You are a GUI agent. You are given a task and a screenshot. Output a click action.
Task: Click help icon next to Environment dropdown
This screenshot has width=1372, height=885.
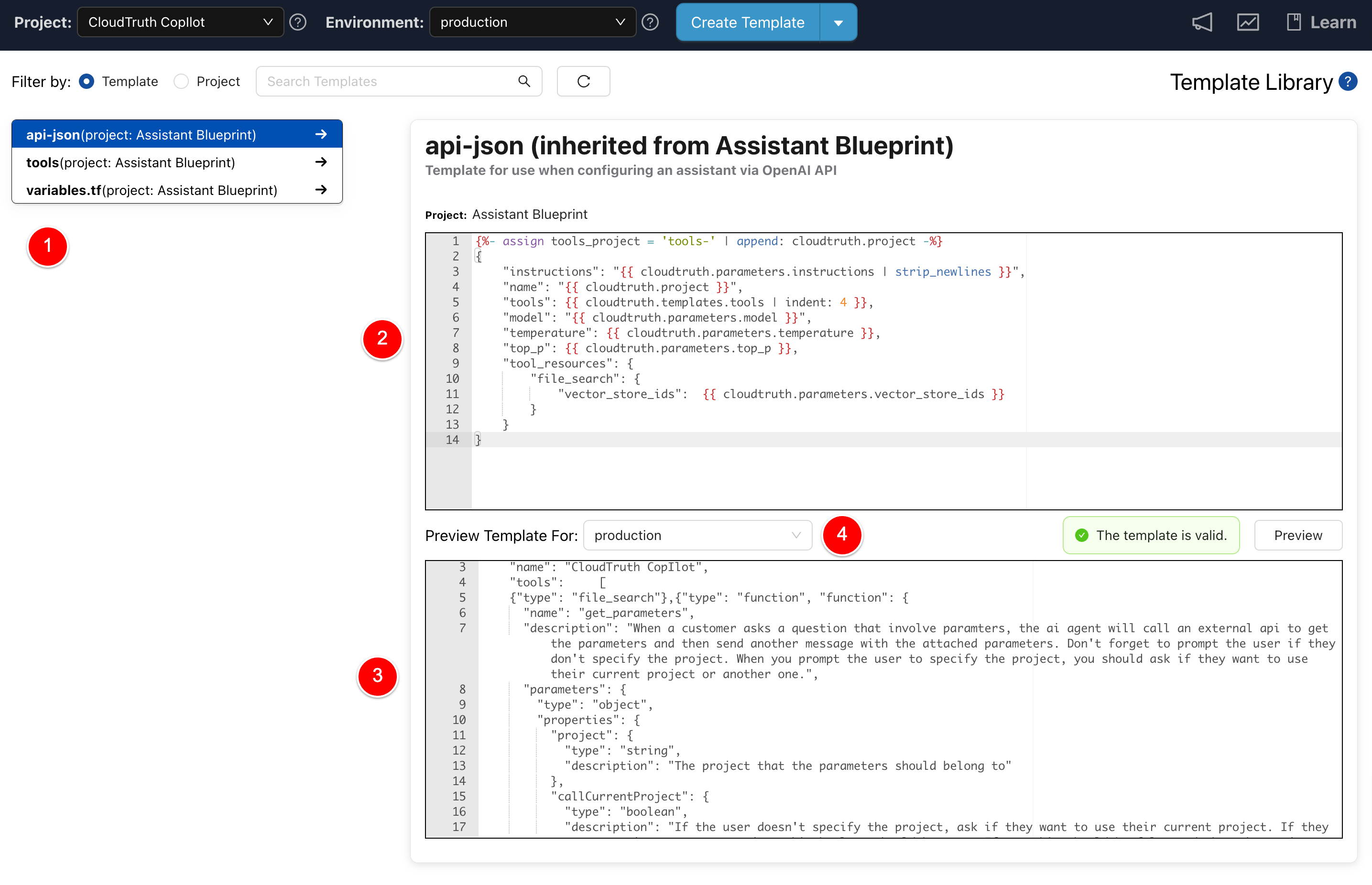[650, 22]
